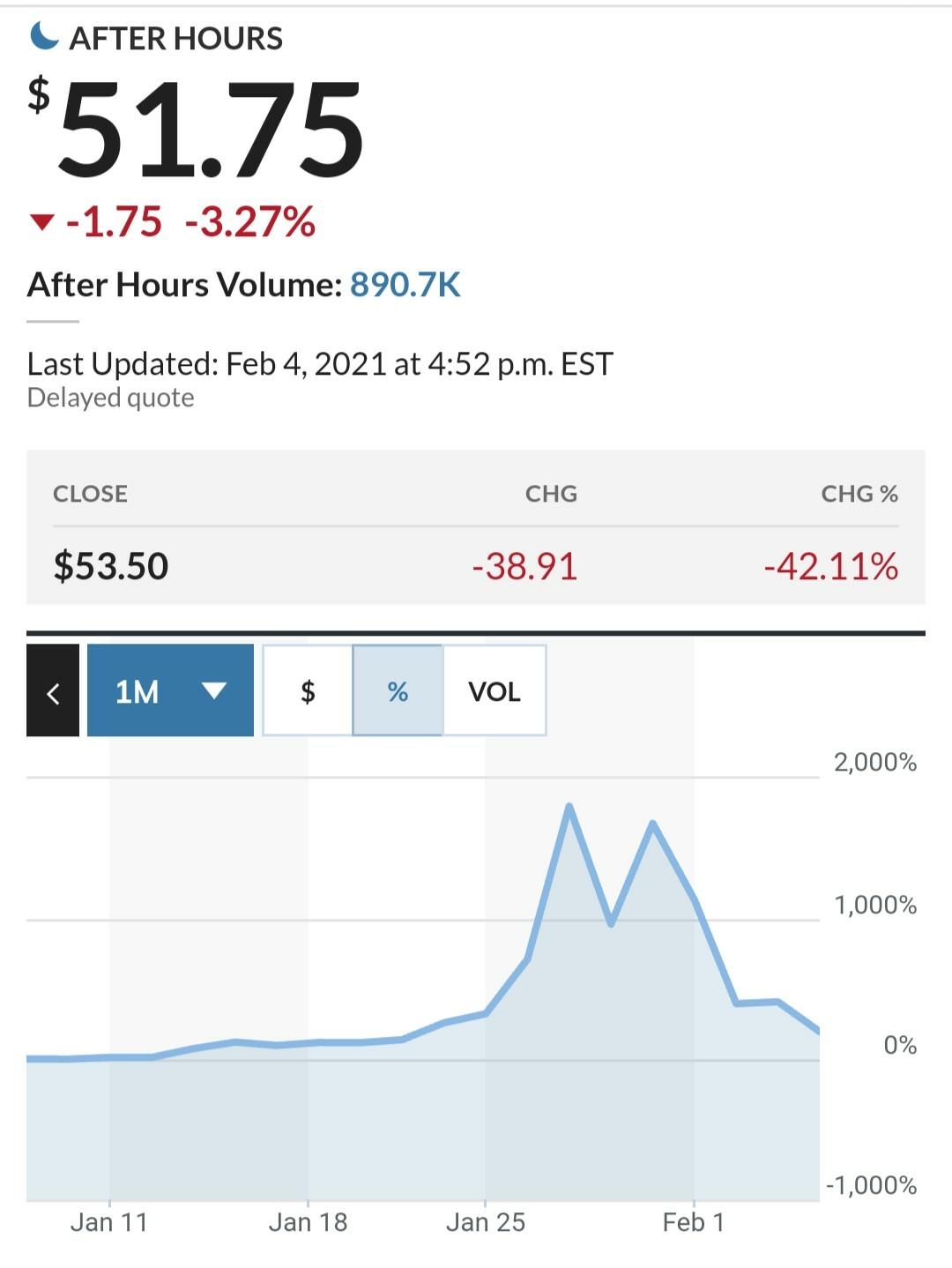Click the 2,000% axis label
Viewport: 952px width, 1268px height.
(875, 762)
